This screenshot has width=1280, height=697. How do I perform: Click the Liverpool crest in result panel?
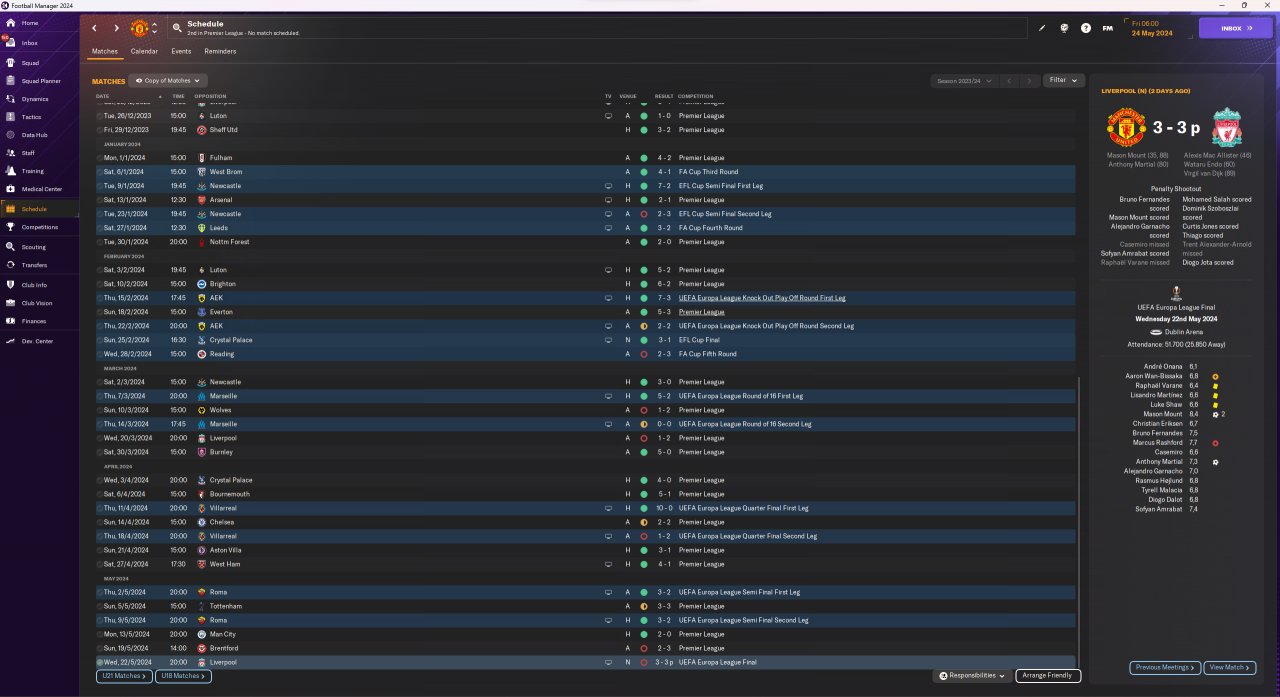click(1226, 128)
